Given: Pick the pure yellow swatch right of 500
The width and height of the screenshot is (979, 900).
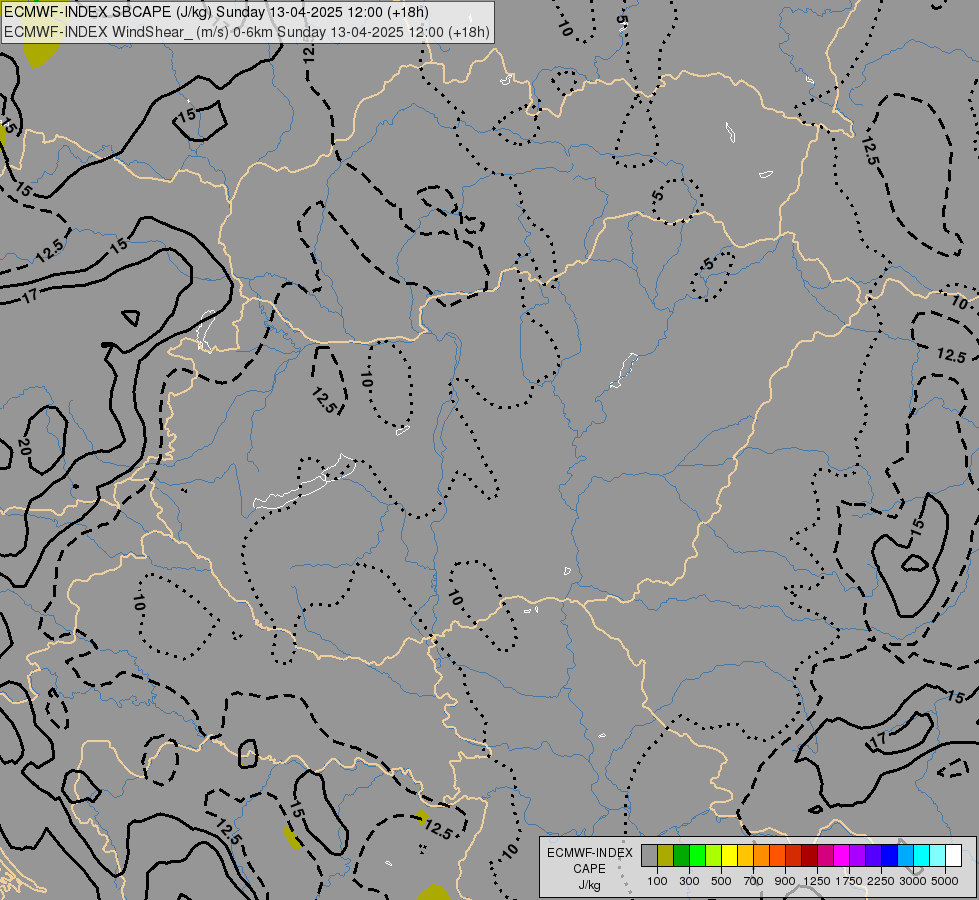Looking at the screenshot, I should click(729, 856).
